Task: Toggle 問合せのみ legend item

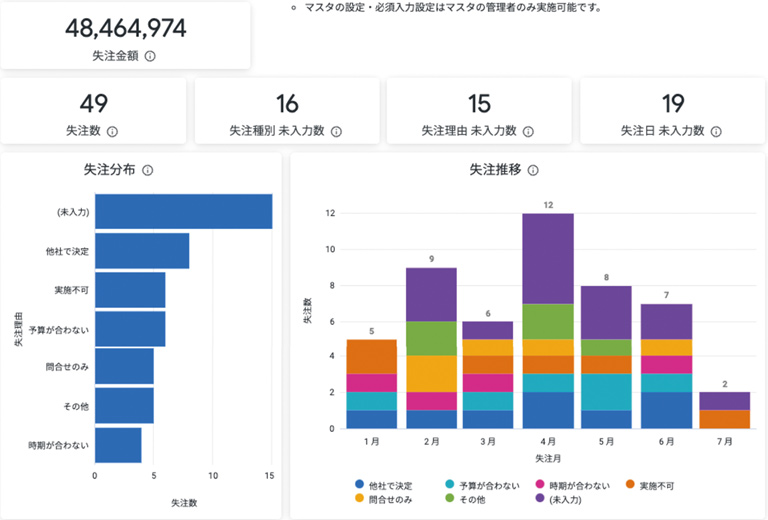Action: coord(382,498)
